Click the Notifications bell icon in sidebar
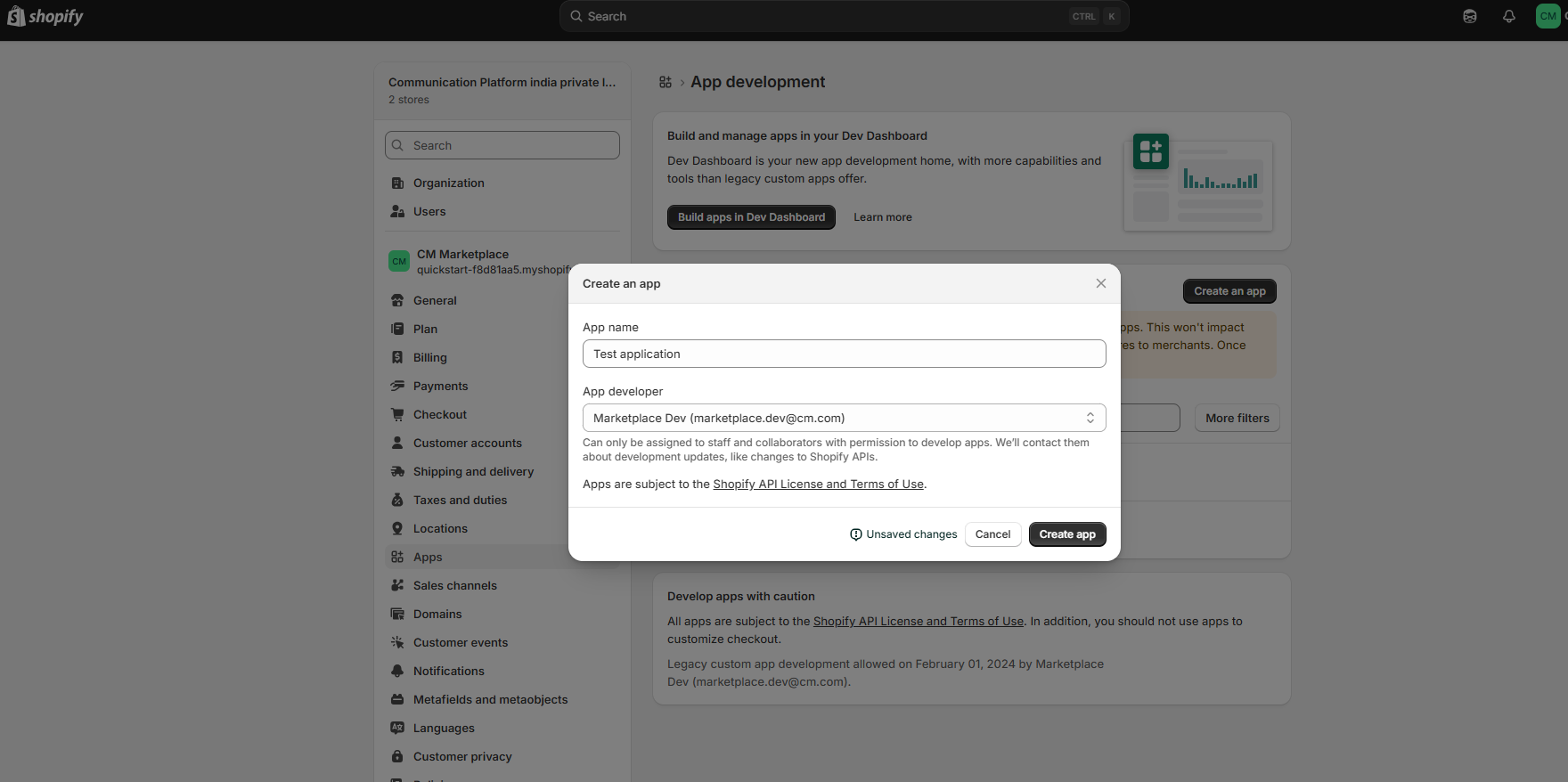The image size is (1568, 782). (397, 671)
